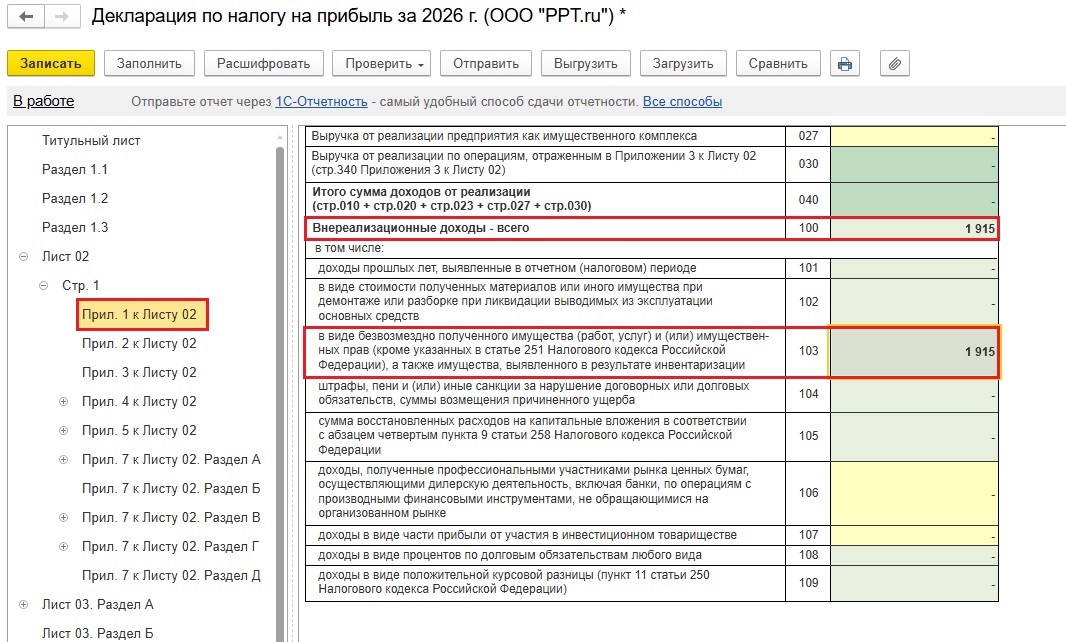Open the paperclip attachments icon
Viewport: 1066px width, 642px height.
click(895, 64)
